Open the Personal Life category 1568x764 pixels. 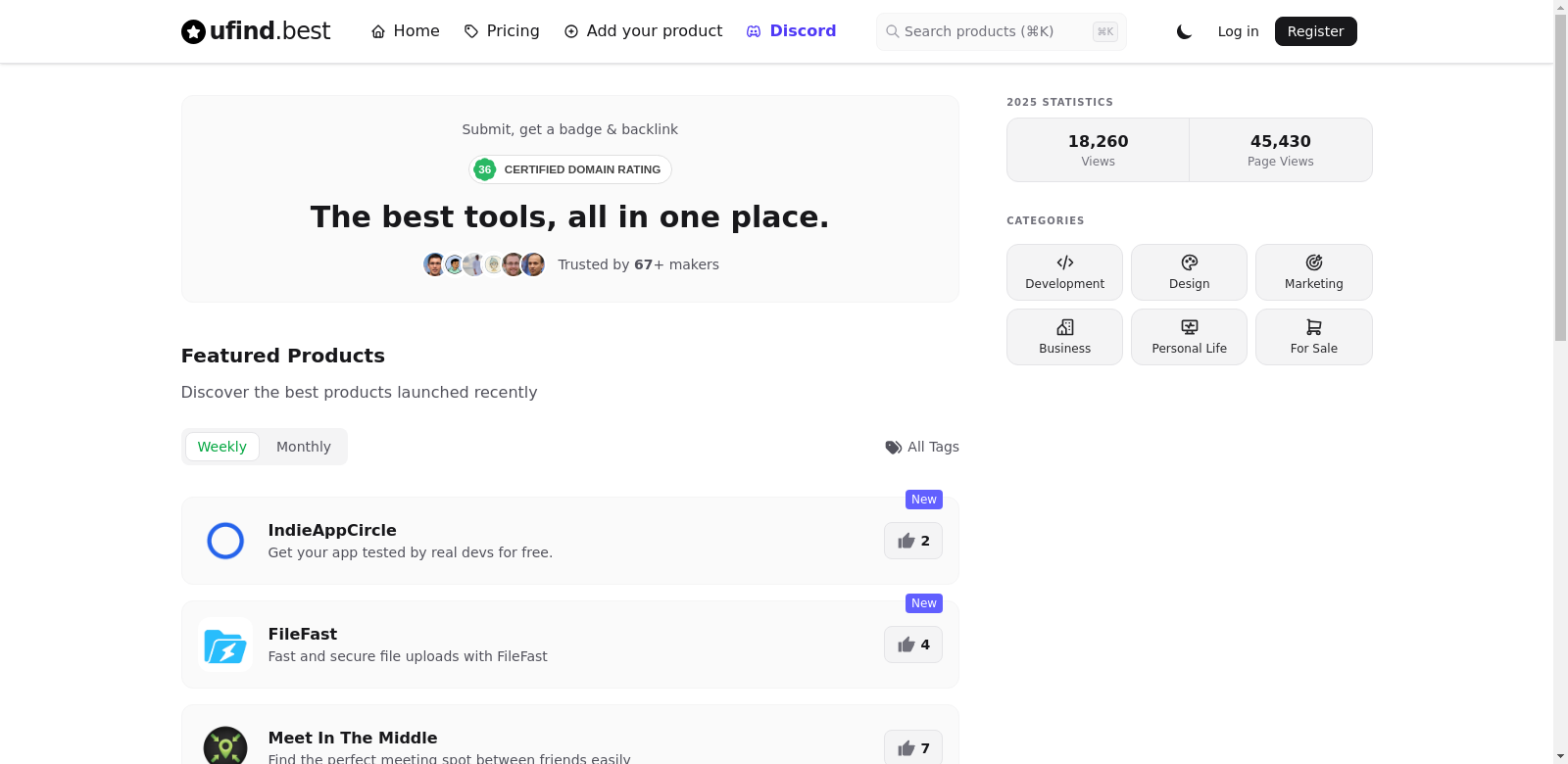1189,337
